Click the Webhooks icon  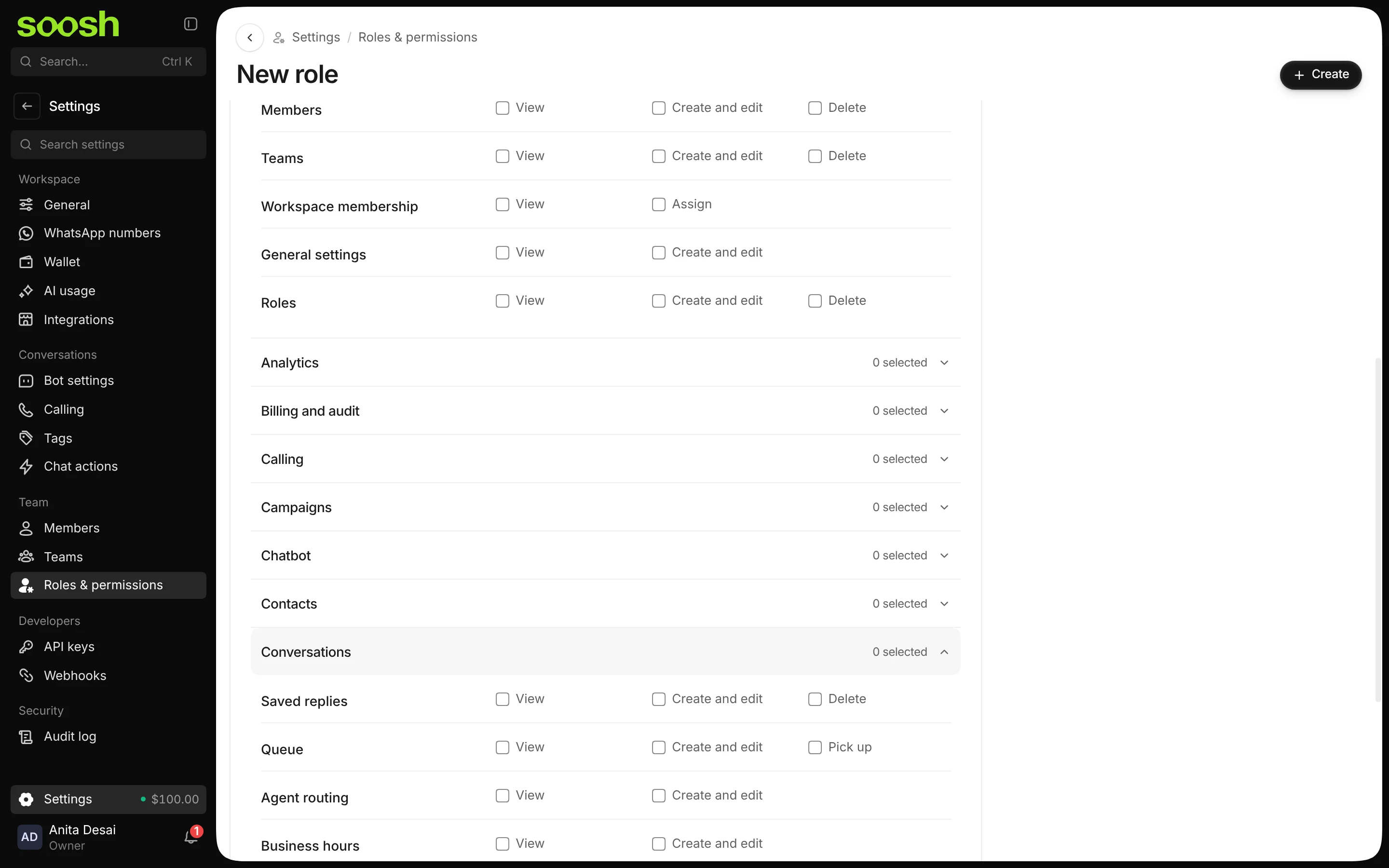click(26, 676)
